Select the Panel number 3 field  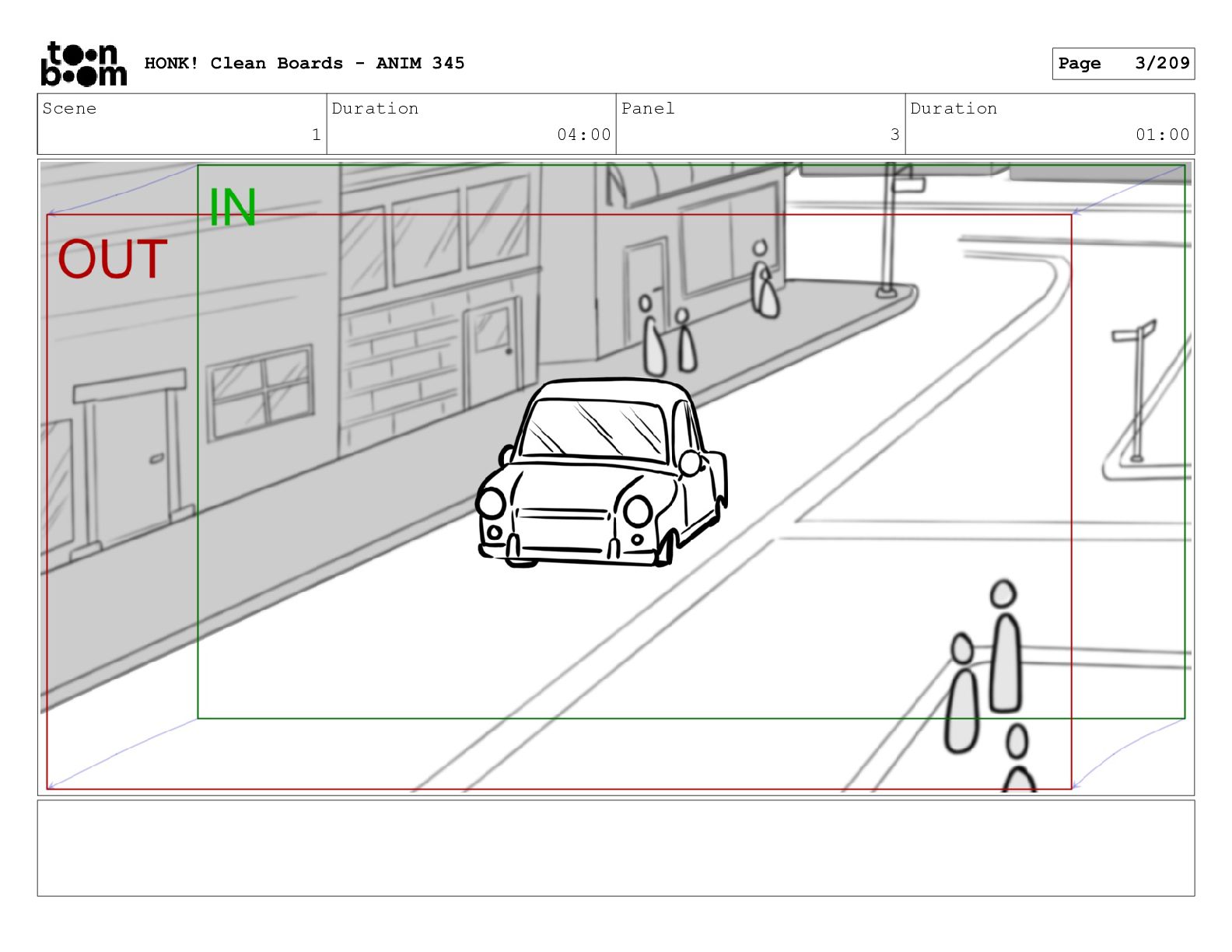760,124
